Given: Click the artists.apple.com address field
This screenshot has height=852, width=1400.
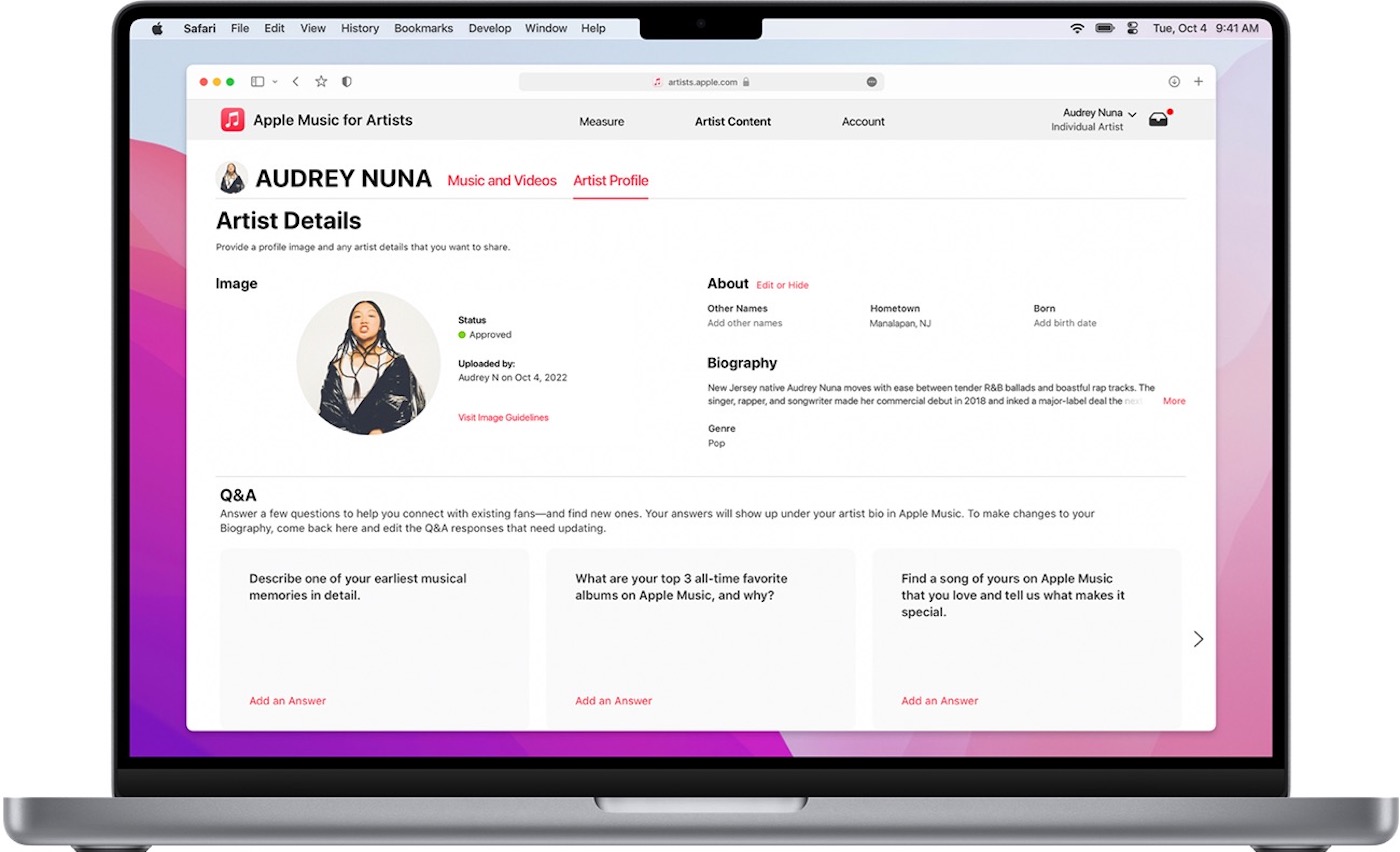Looking at the screenshot, I should point(701,82).
